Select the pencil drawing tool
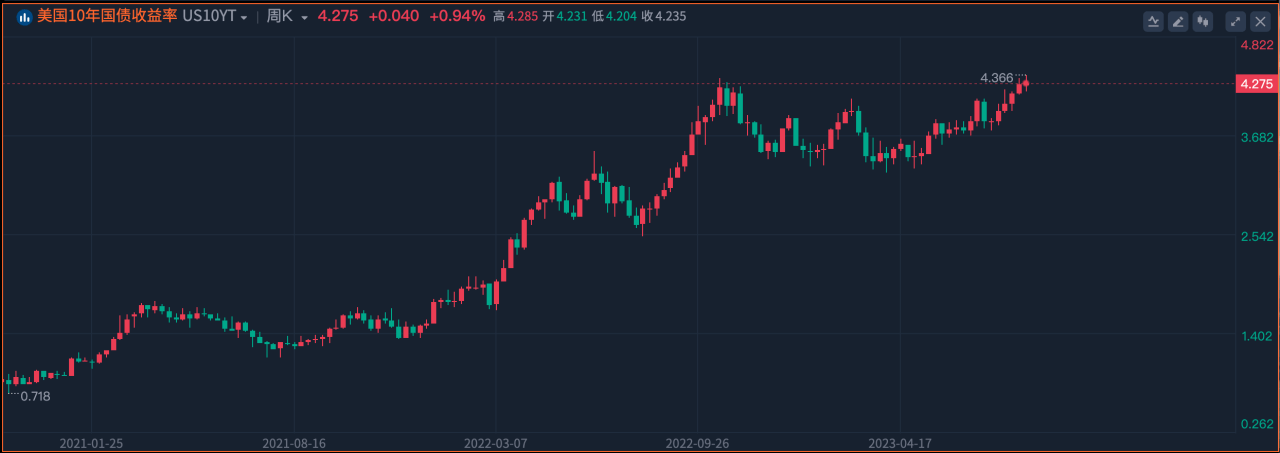Viewport: 1280px width, 453px height. (x=1178, y=21)
